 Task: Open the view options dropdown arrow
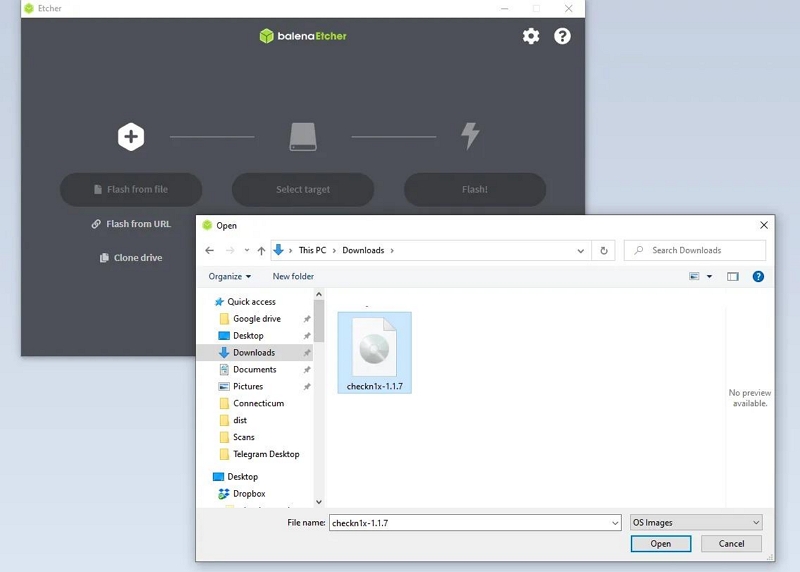click(x=709, y=277)
